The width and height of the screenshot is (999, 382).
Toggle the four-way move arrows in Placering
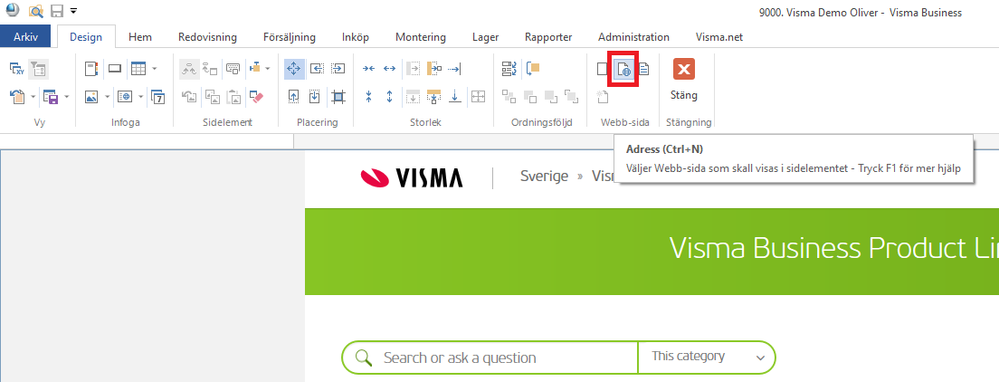[x=294, y=68]
